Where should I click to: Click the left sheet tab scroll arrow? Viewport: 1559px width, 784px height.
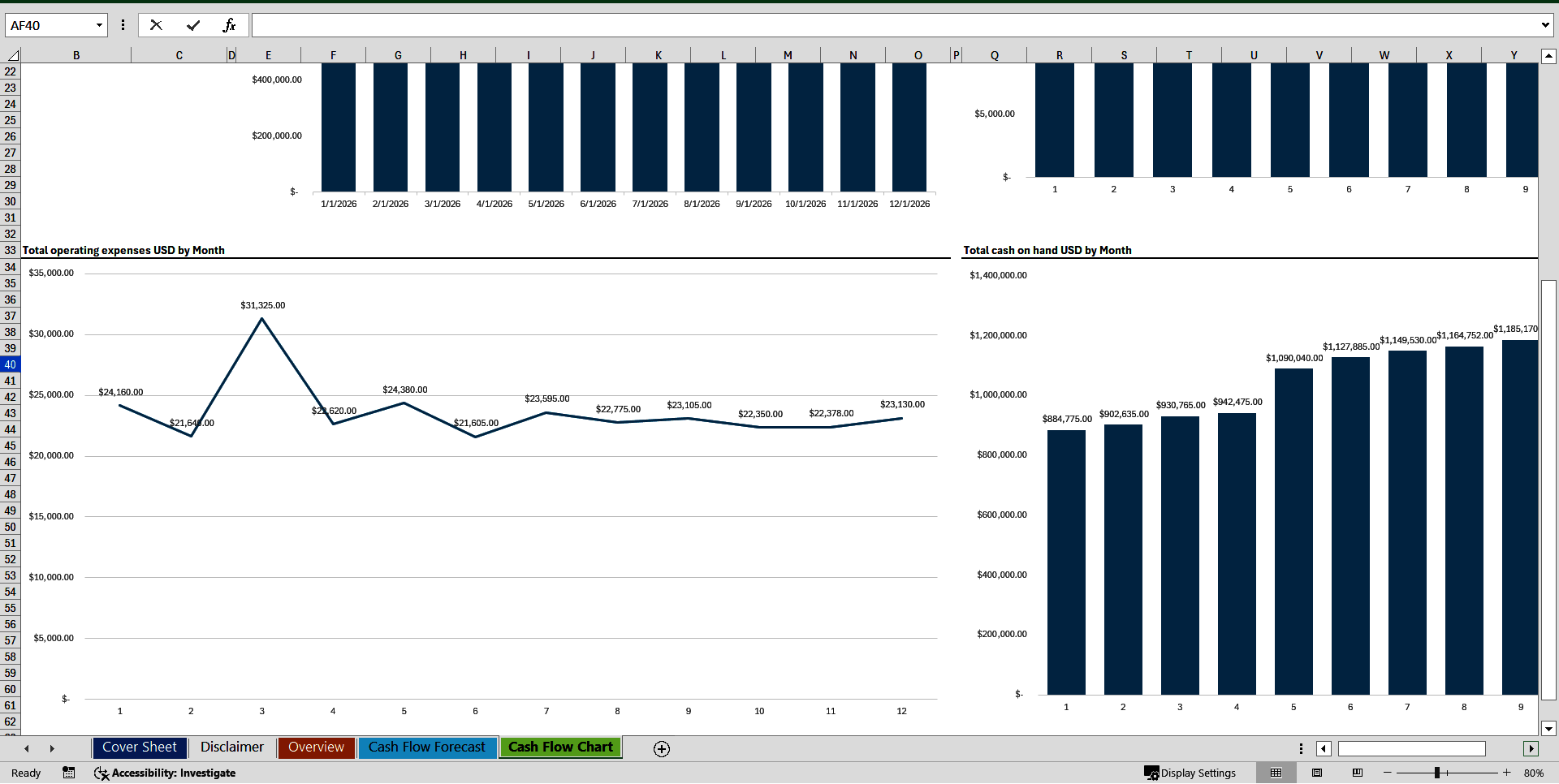click(x=27, y=748)
